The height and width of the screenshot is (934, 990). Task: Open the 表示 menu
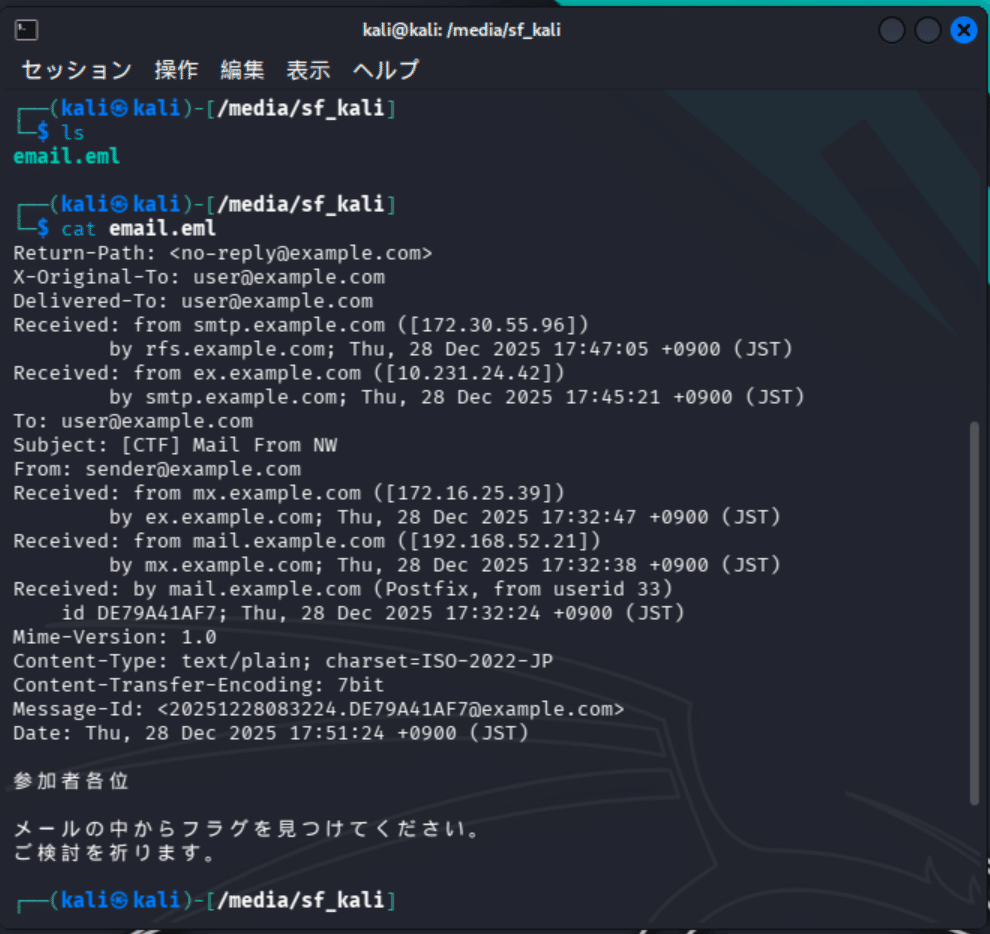[x=308, y=70]
